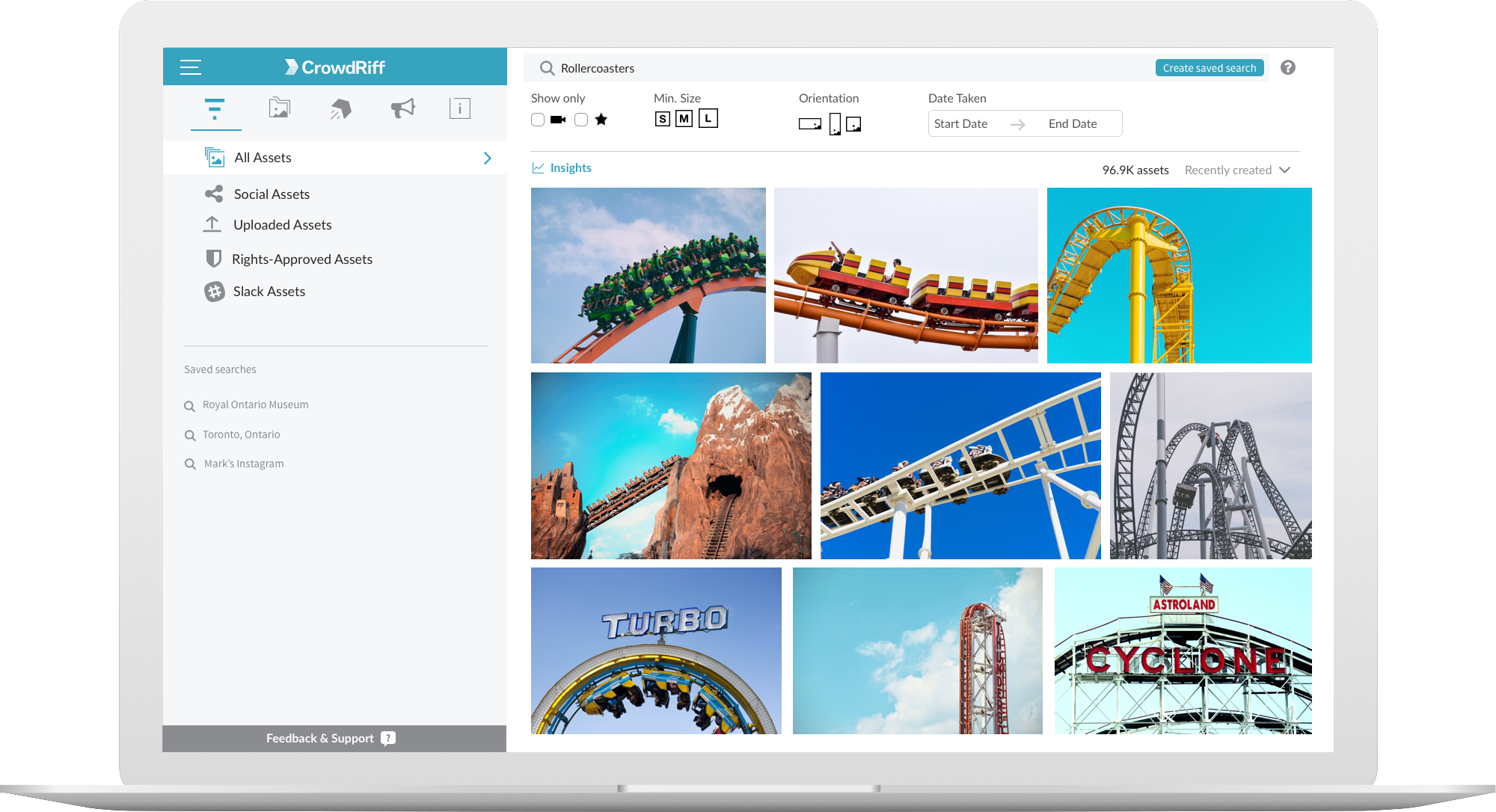1496x812 pixels.
Task: Click the star favorites icon
Action: pyautogui.click(x=601, y=120)
